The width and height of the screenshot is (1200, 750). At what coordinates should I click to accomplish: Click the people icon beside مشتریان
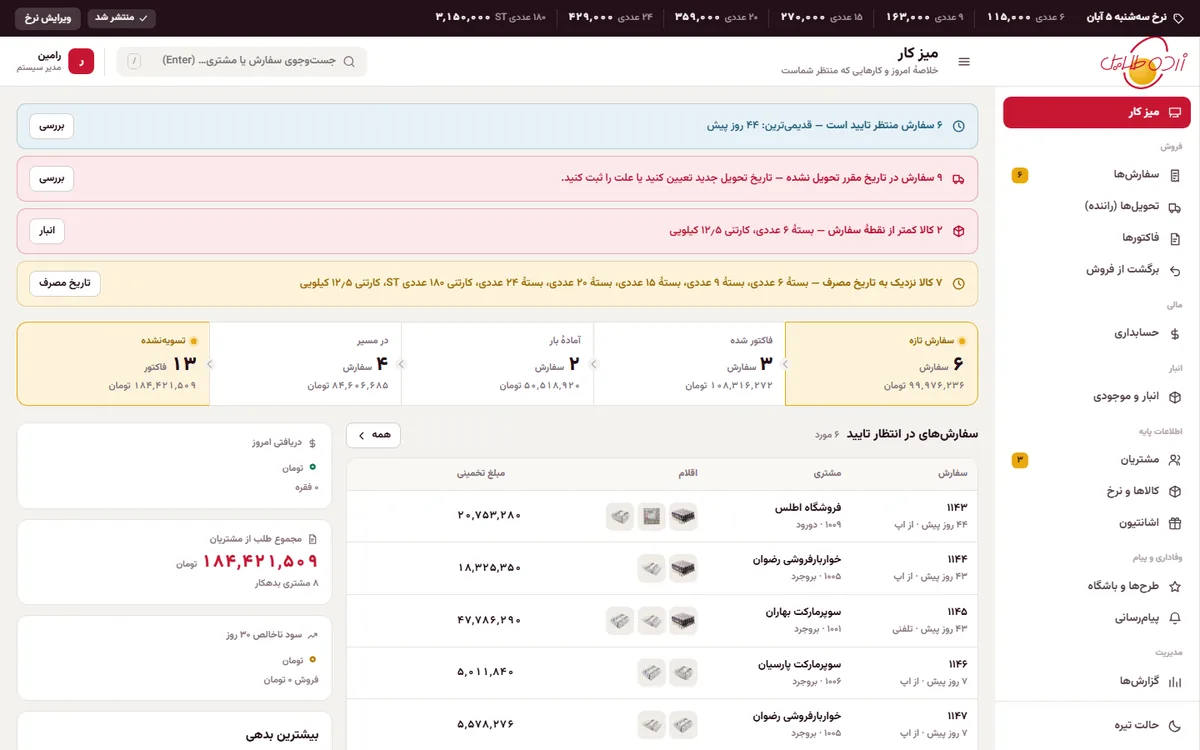click(1175, 460)
